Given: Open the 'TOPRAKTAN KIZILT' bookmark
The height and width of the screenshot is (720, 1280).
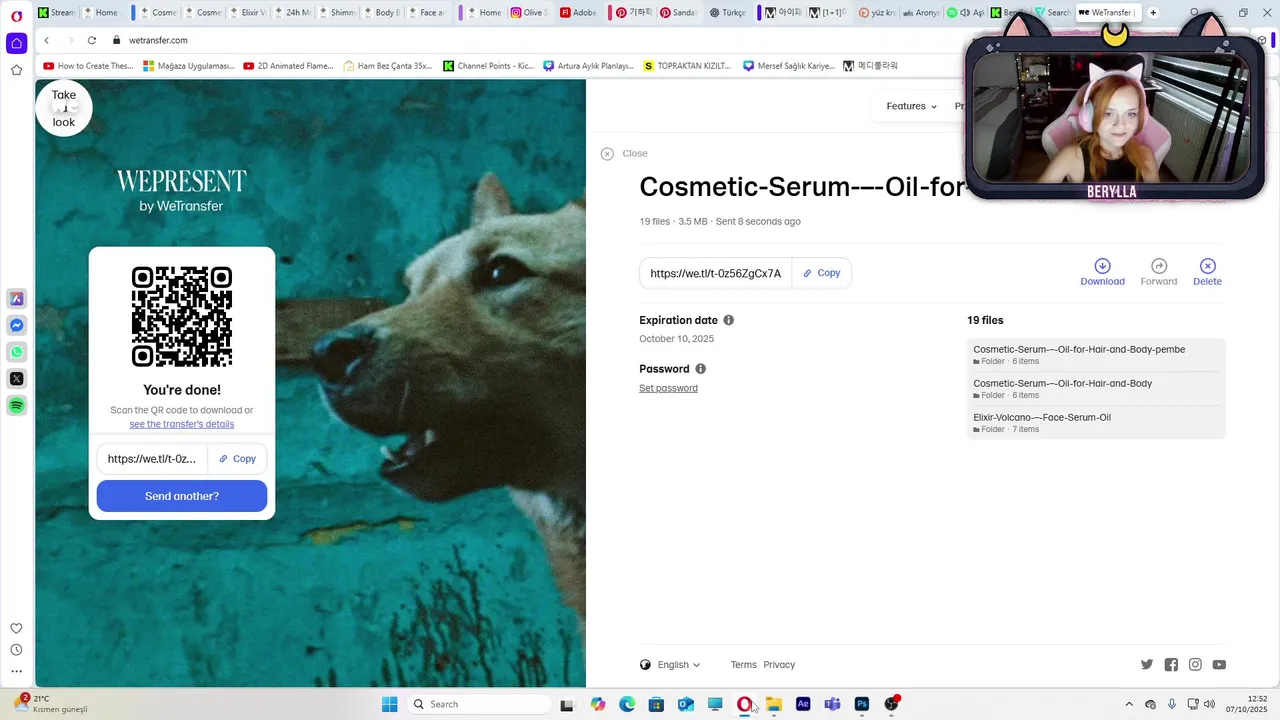Looking at the screenshot, I should tap(688, 66).
